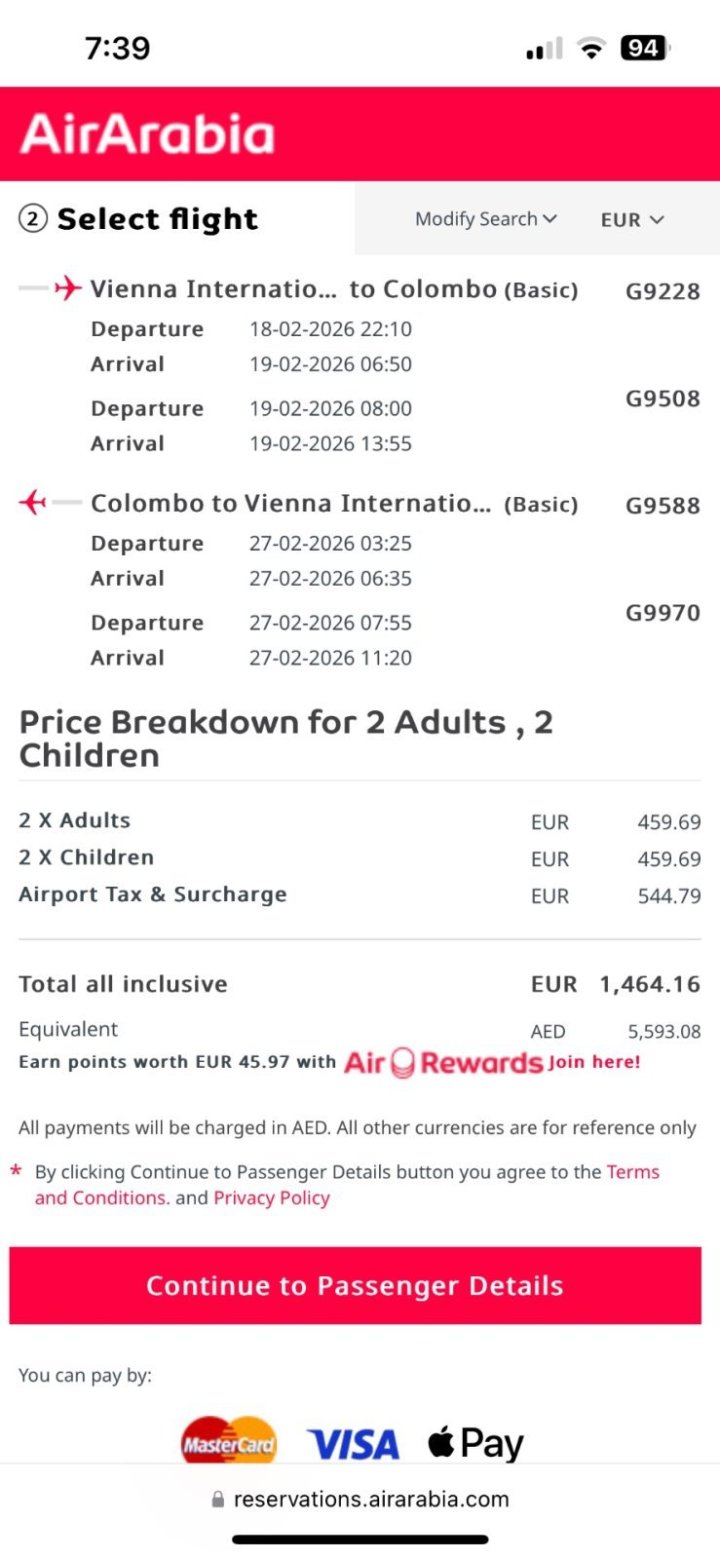
Task: Expand the EUR currency selector
Action: point(632,220)
